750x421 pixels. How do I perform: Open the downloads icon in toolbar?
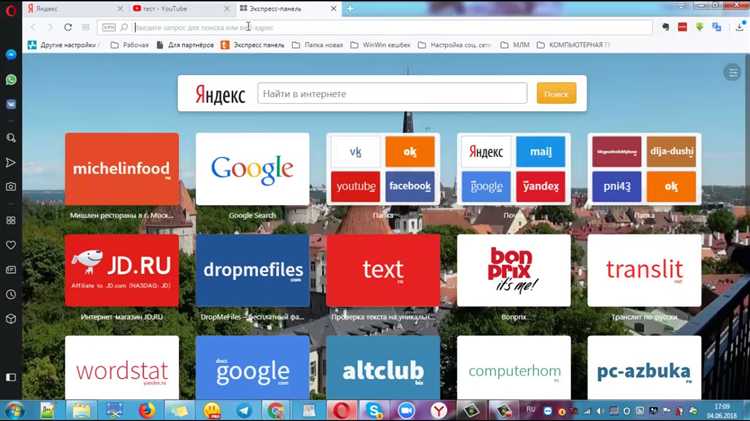tap(740, 27)
